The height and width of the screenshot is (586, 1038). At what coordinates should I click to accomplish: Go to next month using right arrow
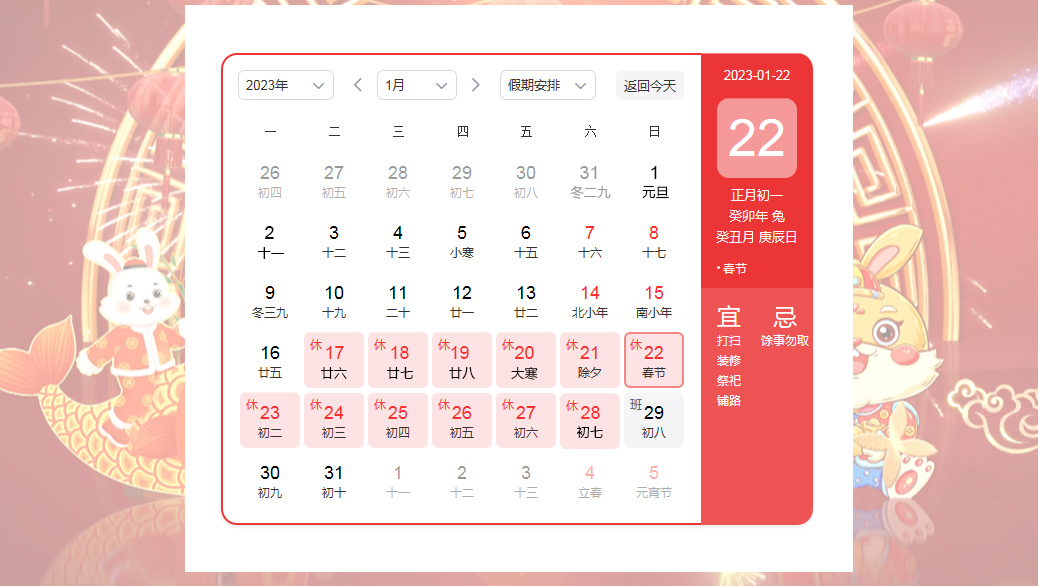click(x=476, y=86)
